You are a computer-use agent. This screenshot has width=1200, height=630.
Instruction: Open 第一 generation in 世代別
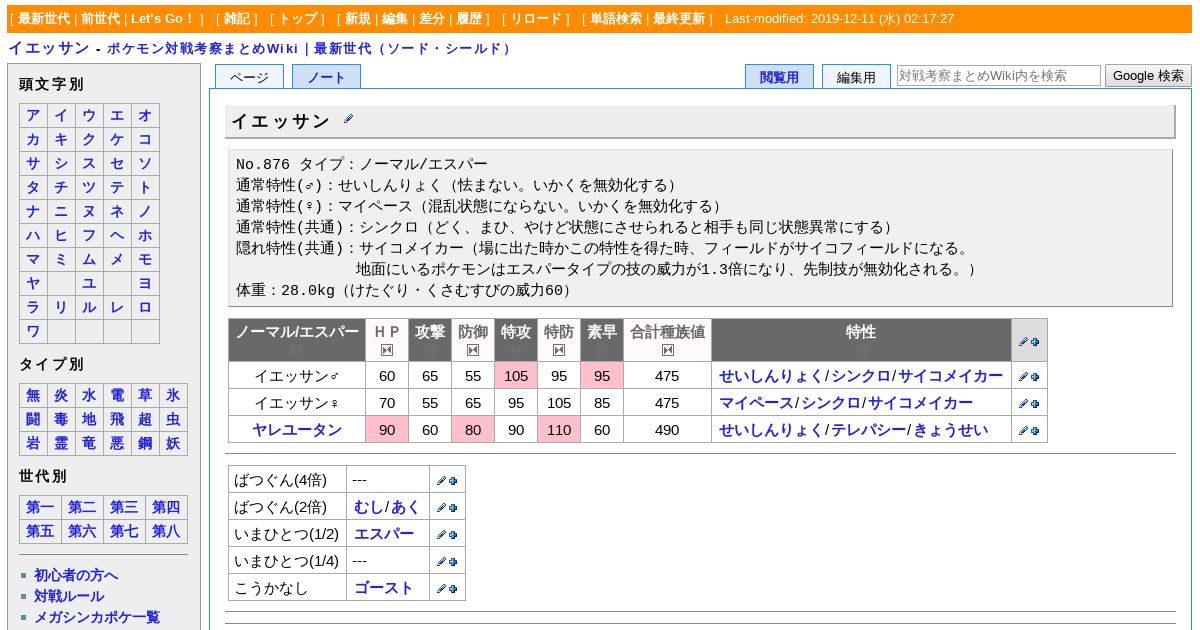(40, 507)
